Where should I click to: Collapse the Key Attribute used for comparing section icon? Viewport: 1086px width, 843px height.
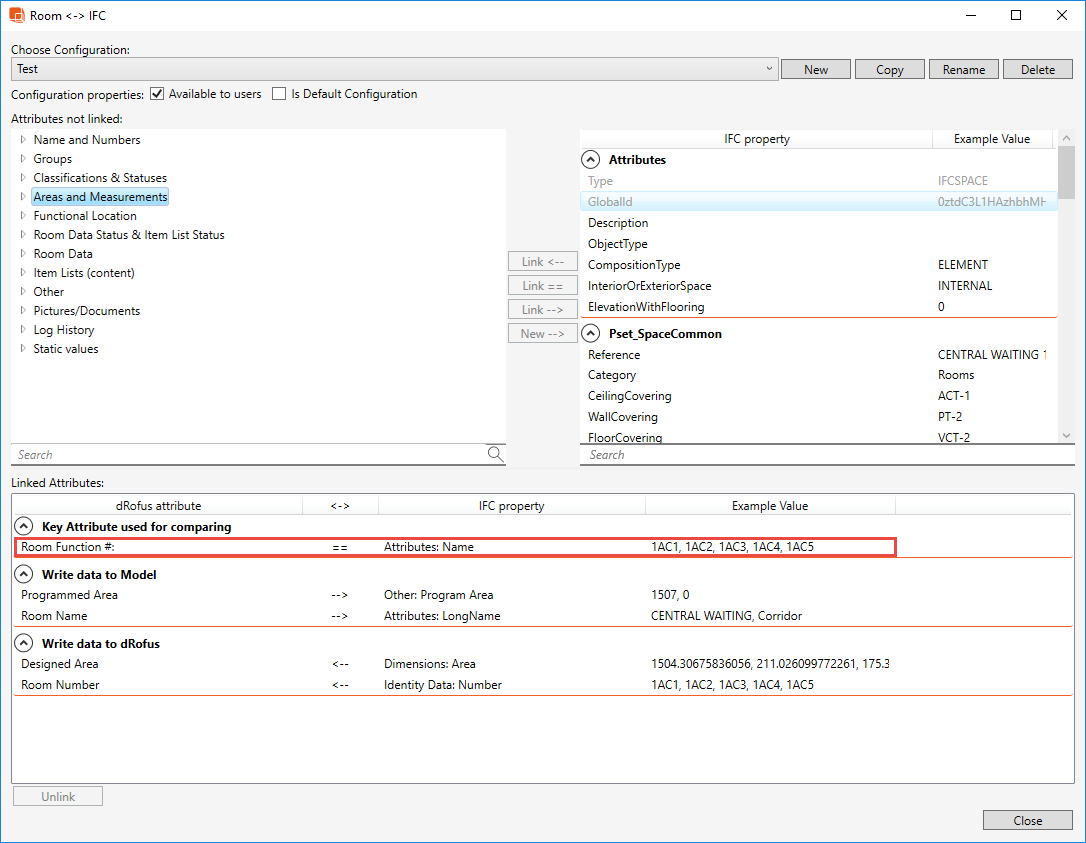[x=23, y=526]
